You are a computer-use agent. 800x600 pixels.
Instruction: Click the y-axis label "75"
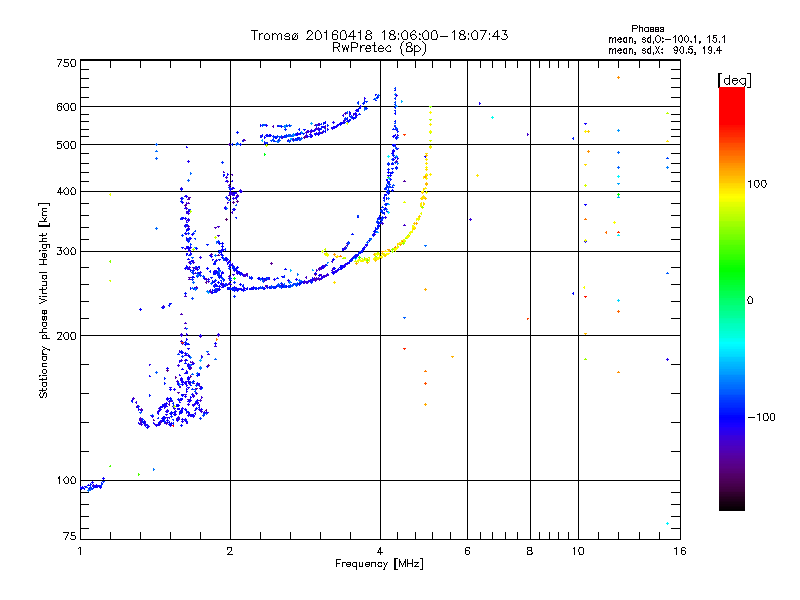coord(69,536)
